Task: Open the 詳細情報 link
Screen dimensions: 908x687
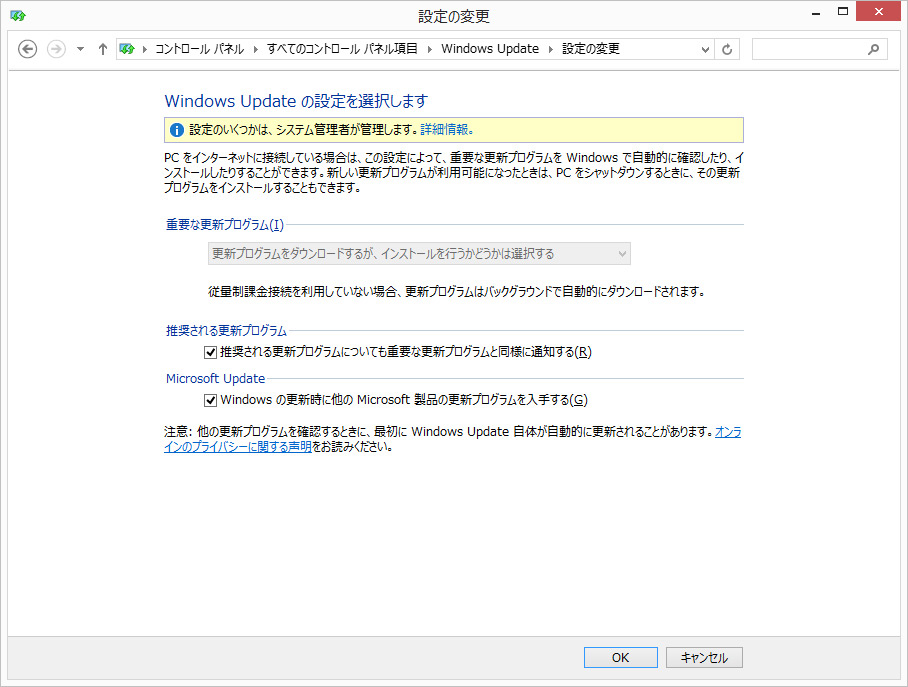Action: point(446,130)
